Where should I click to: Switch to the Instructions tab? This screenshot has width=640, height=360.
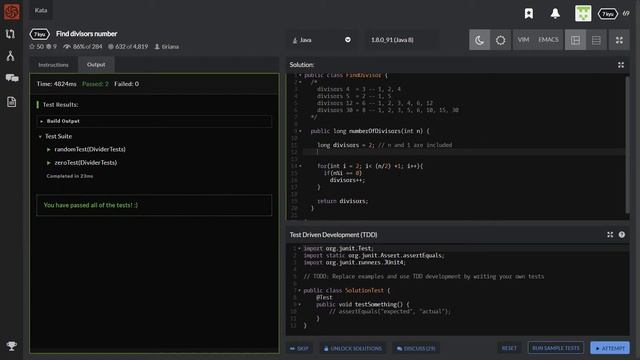click(x=53, y=65)
